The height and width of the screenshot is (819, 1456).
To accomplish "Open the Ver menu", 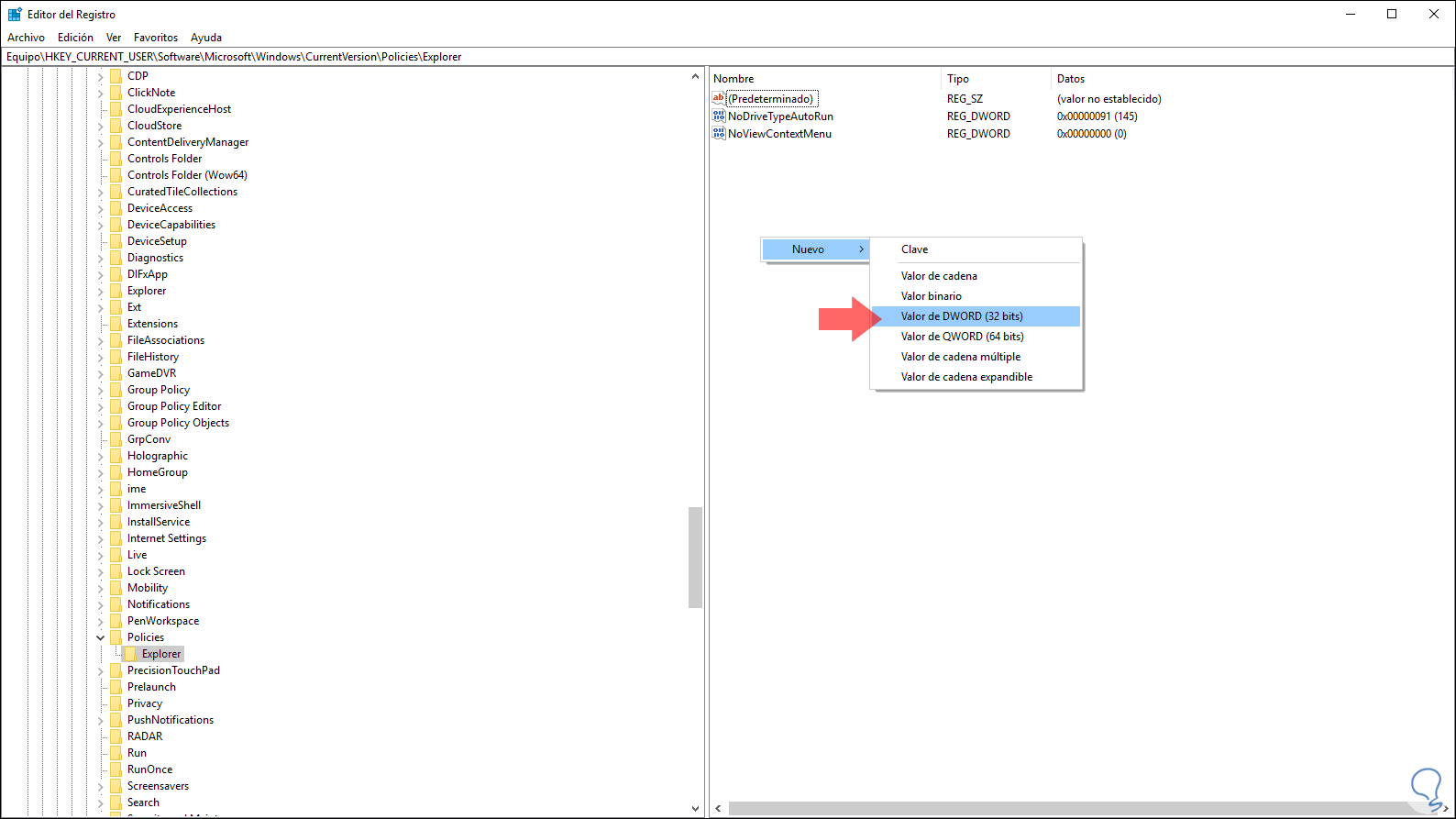I will 114,38.
